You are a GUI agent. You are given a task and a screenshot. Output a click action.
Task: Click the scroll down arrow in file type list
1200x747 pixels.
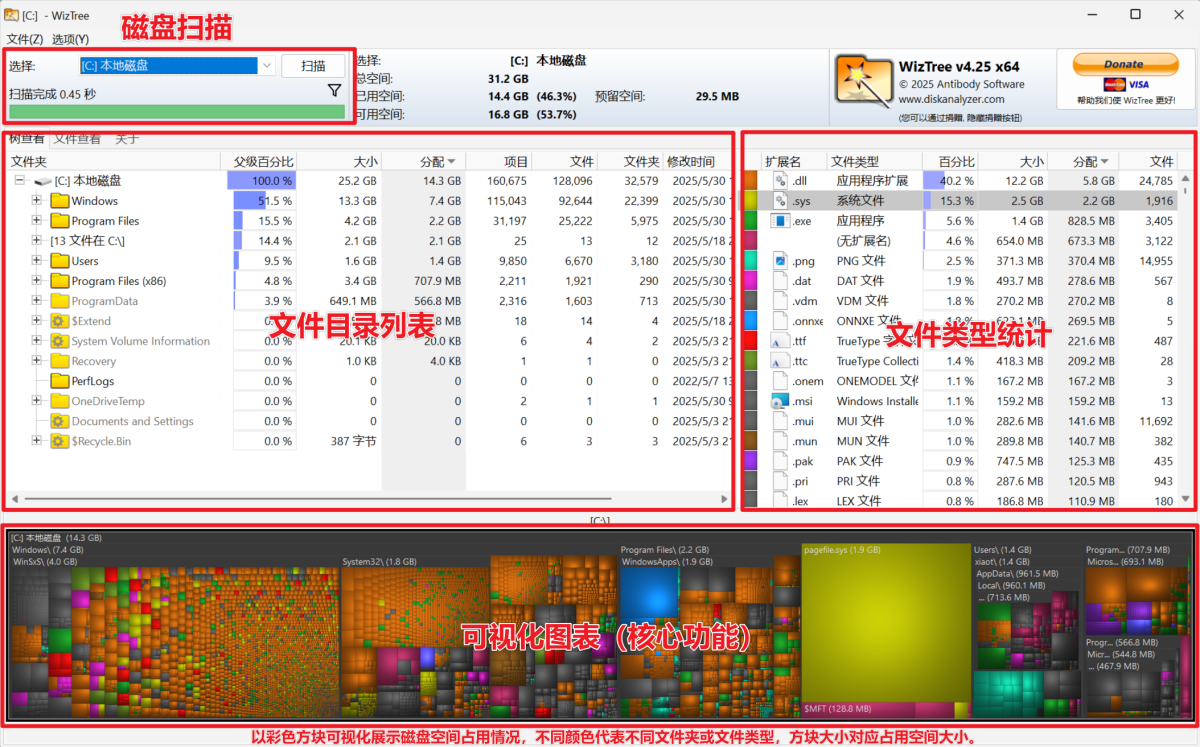tap(1186, 499)
